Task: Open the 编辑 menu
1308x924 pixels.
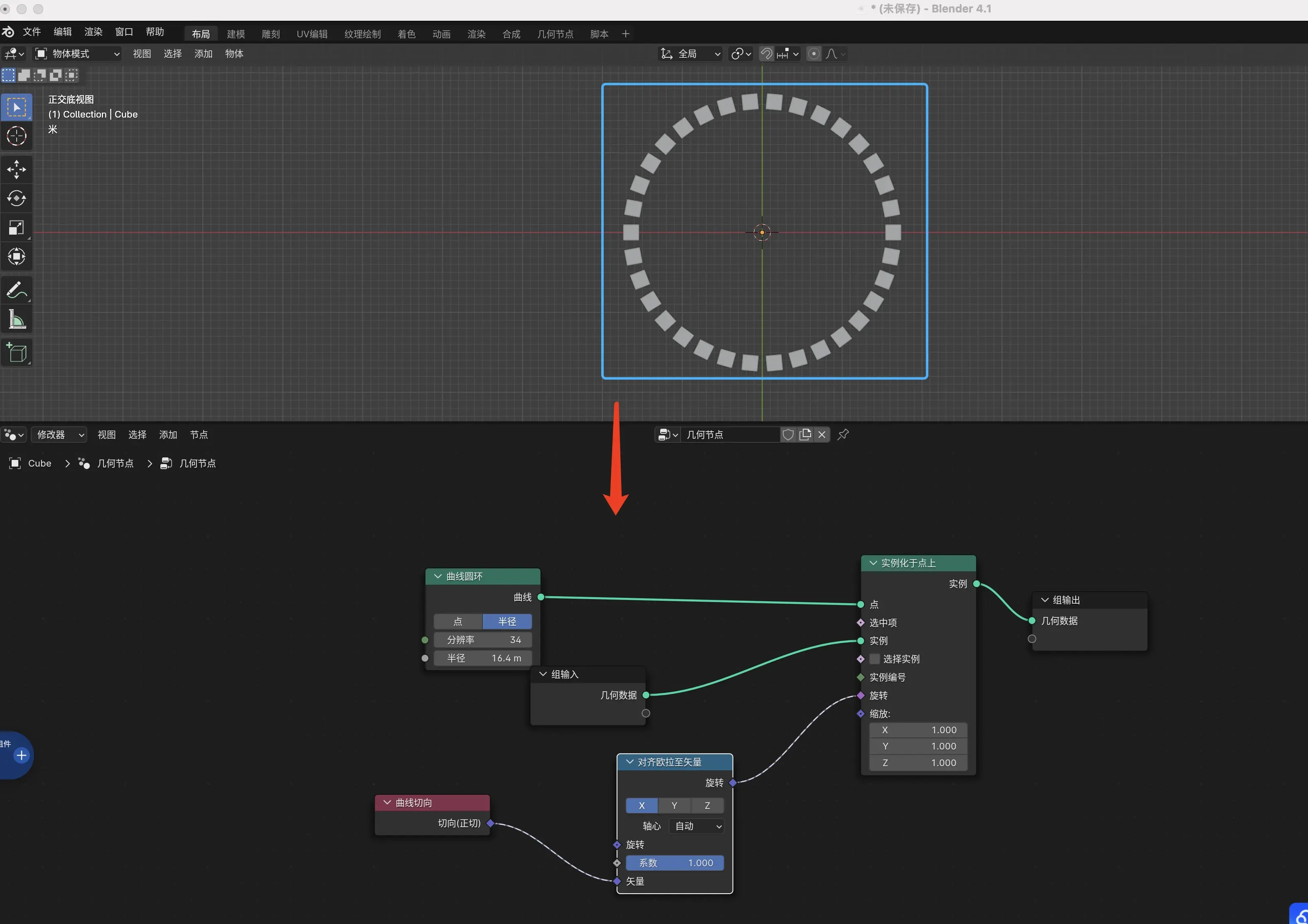Action: [x=63, y=32]
